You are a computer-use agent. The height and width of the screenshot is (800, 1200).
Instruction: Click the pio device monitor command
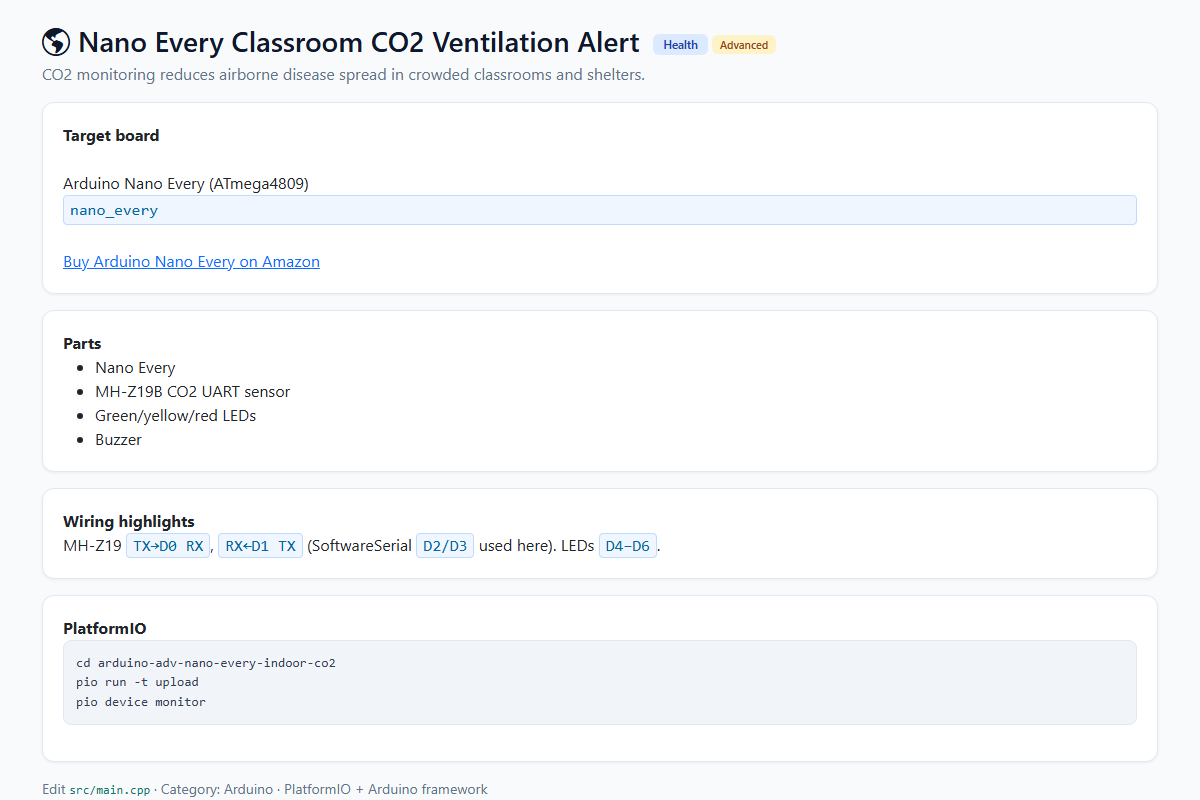141,702
